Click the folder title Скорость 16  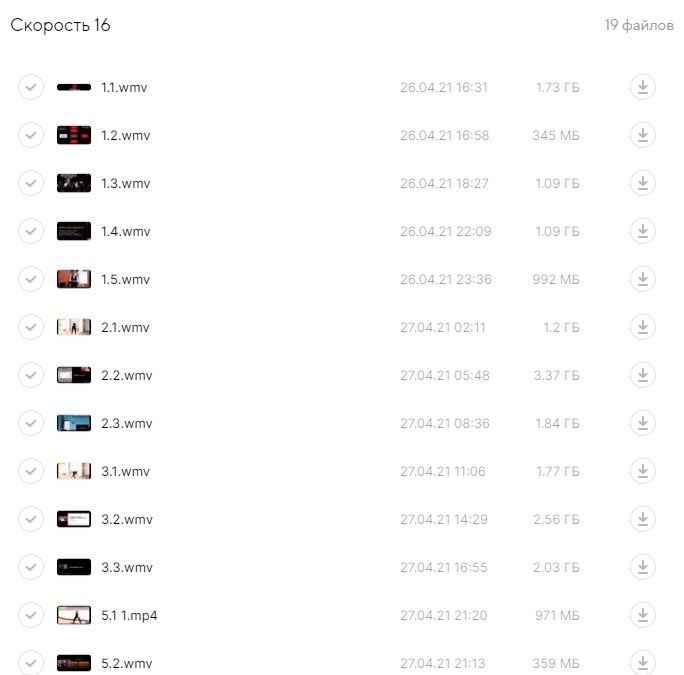[60, 26]
